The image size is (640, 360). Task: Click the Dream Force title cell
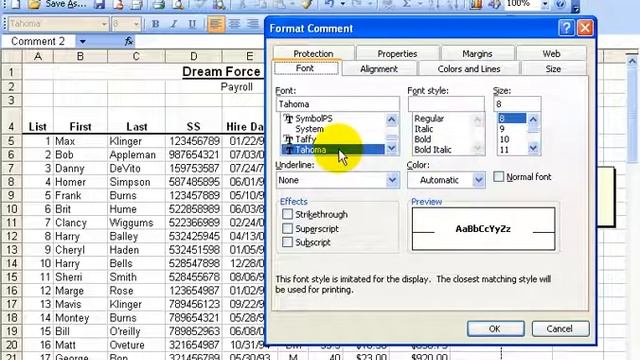pos(221,72)
